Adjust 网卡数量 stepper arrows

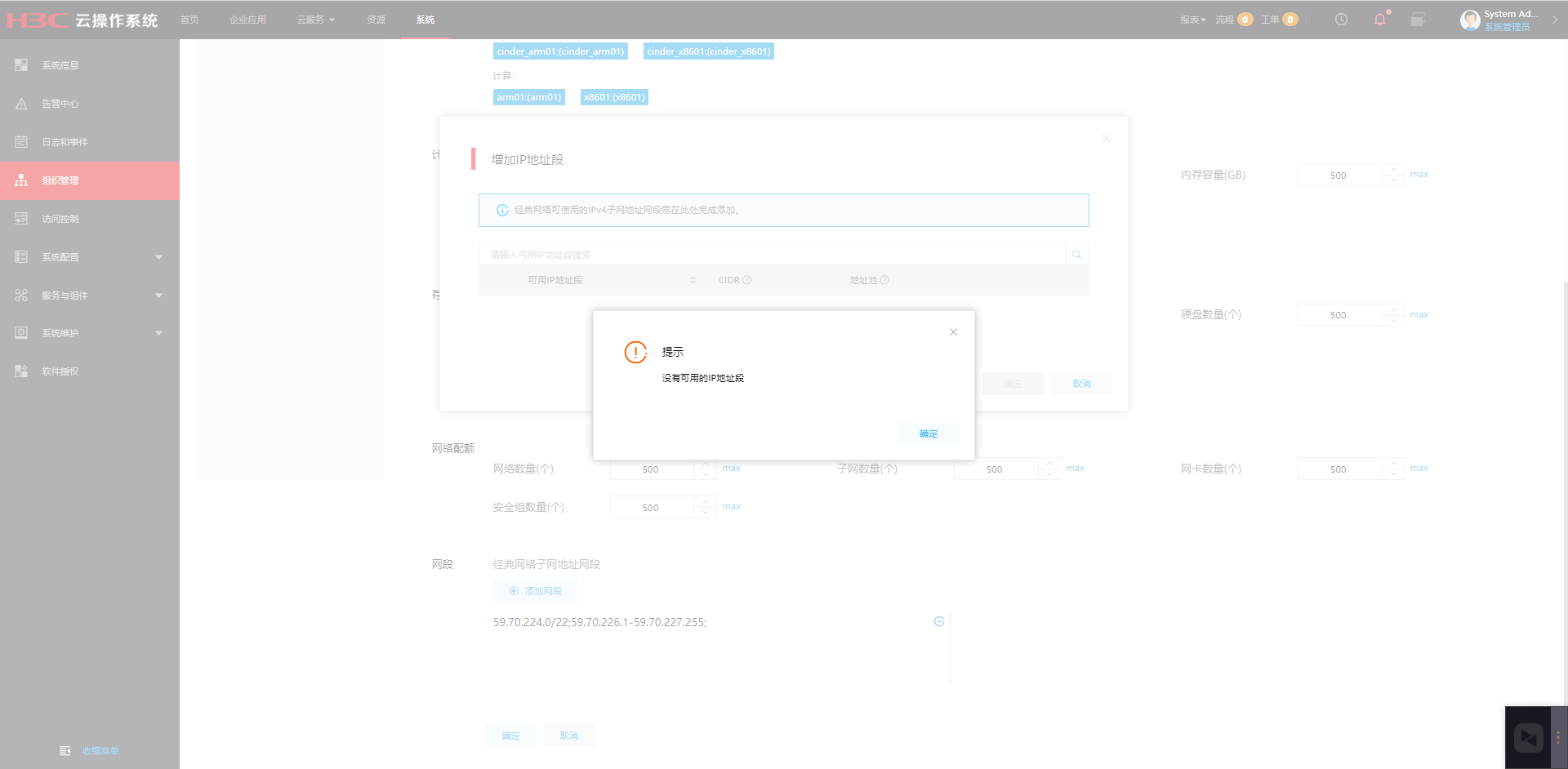pos(1393,469)
